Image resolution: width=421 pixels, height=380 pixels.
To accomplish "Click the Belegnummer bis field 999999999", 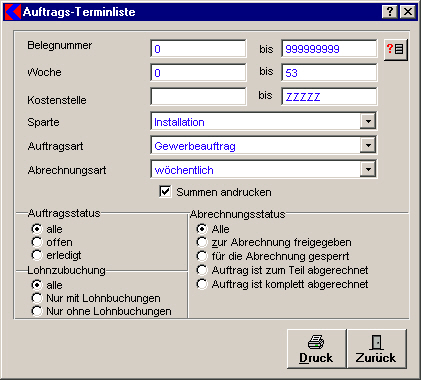I will pyautogui.click(x=329, y=49).
